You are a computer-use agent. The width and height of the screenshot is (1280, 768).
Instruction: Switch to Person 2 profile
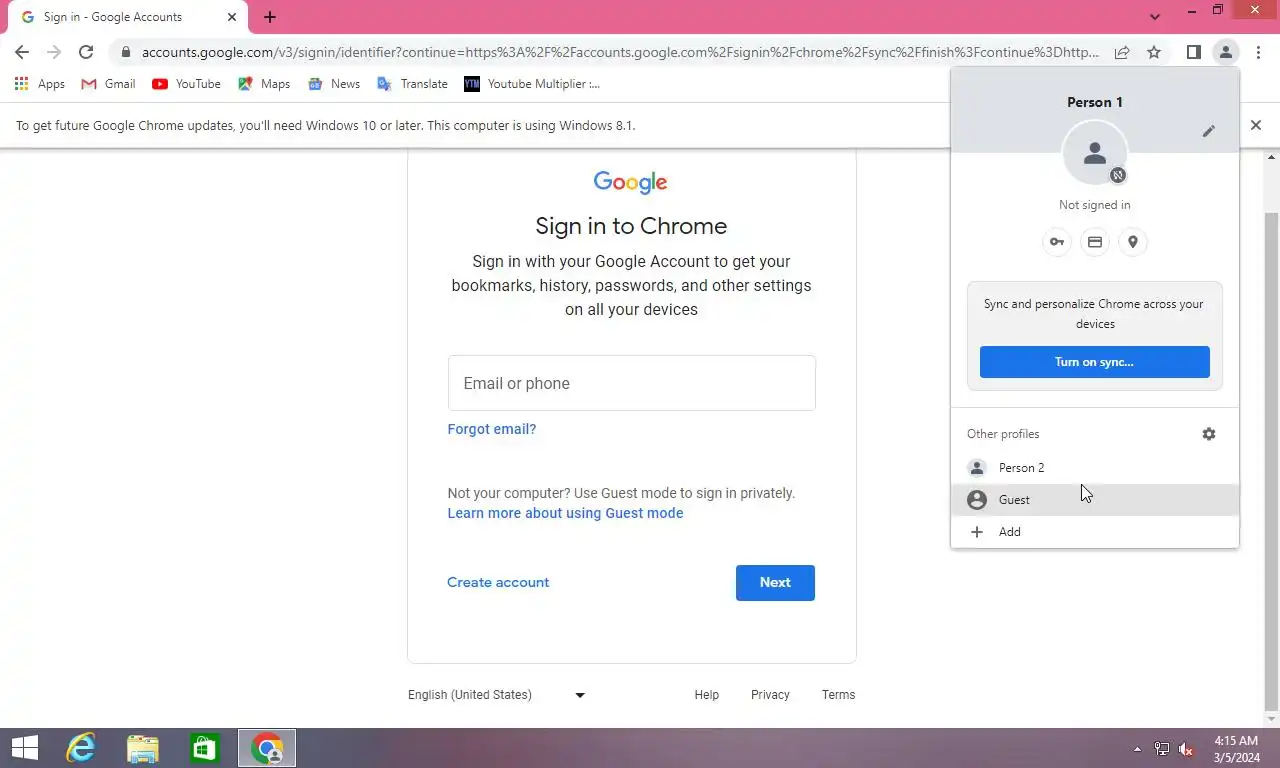tap(1095, 468)
